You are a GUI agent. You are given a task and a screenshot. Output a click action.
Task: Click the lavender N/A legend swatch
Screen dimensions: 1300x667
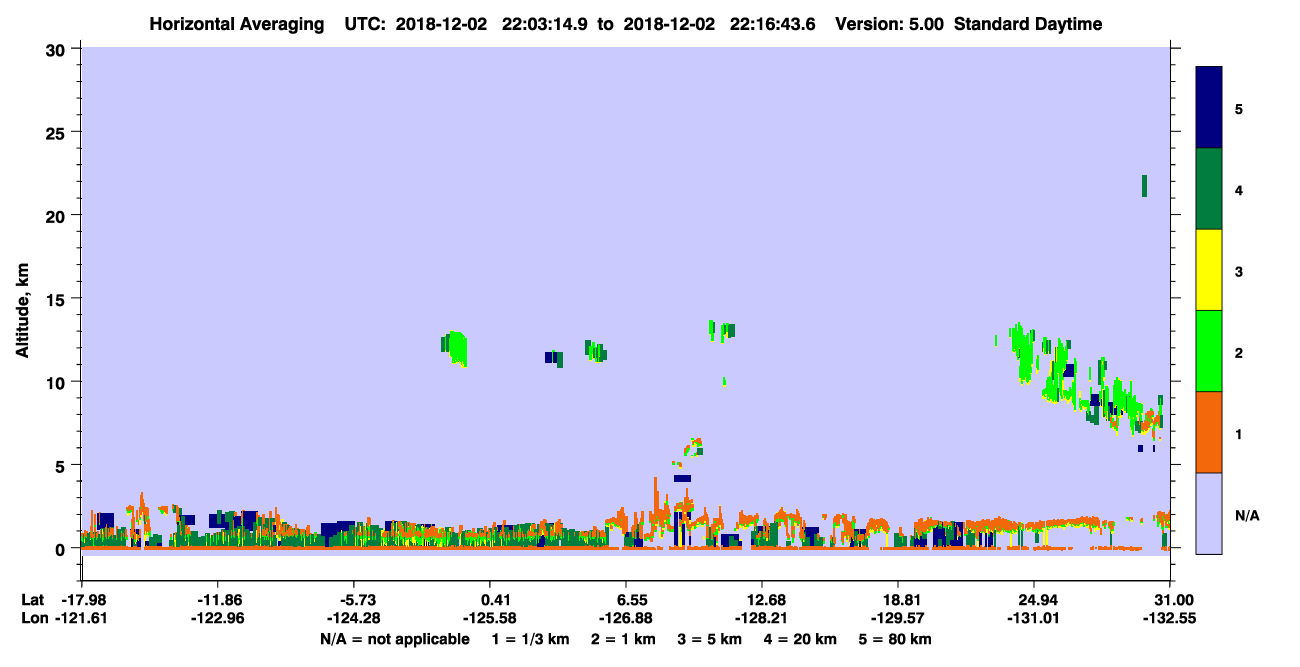click(1209, 513)
